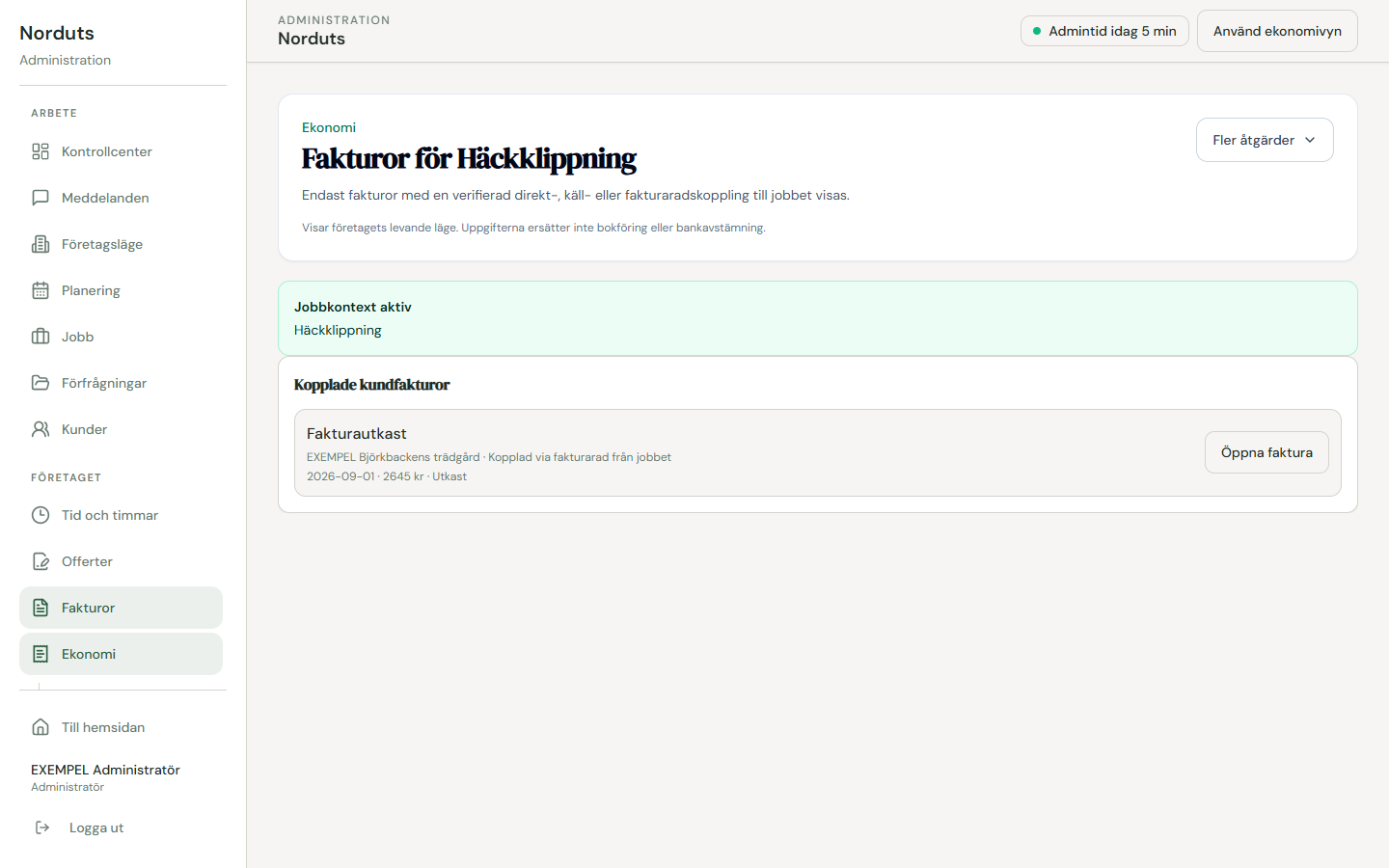Go to Tid och timmar

coord(121,515)
